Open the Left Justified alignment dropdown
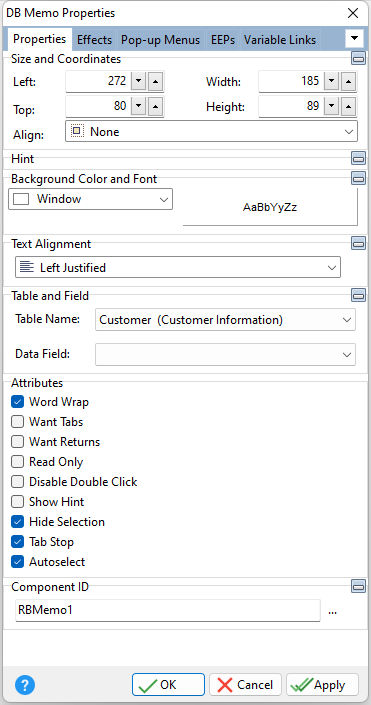Viewport: 371px width, 705px height. [x=178, y=268]
